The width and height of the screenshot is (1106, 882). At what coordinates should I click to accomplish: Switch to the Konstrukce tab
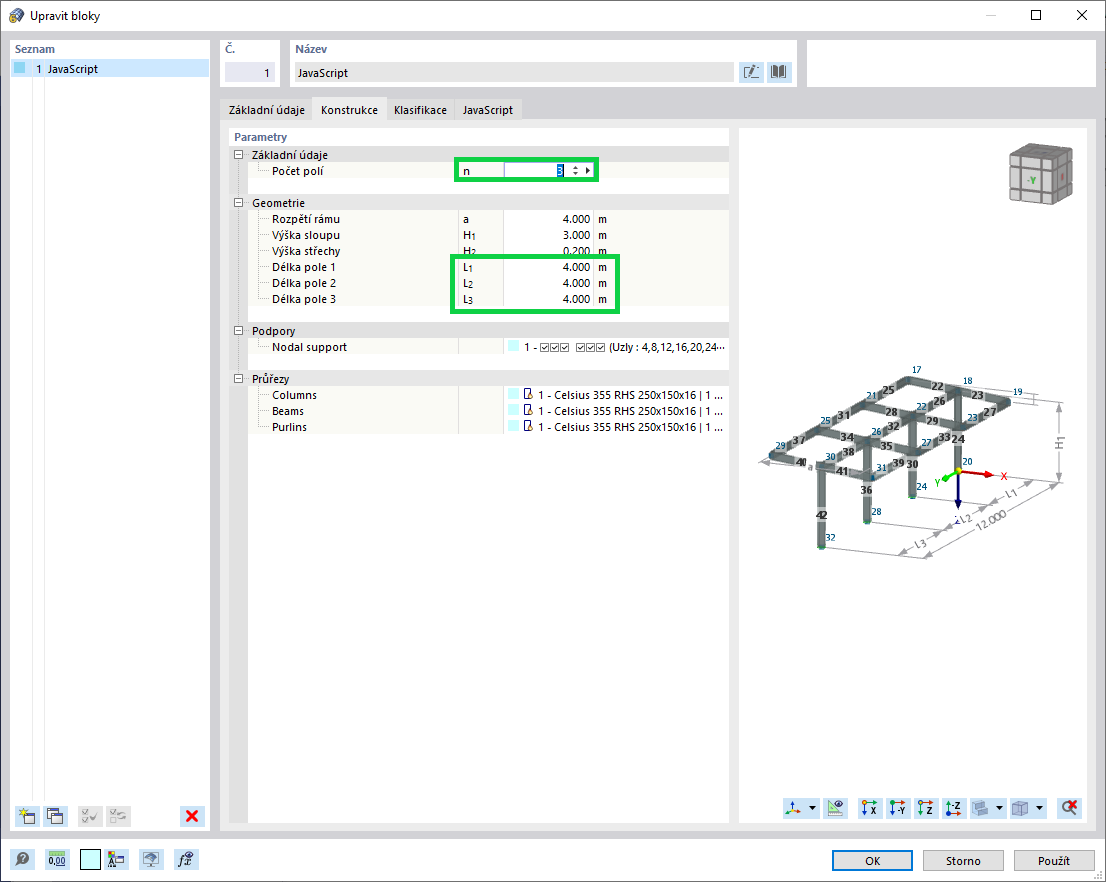pos(349,110)
